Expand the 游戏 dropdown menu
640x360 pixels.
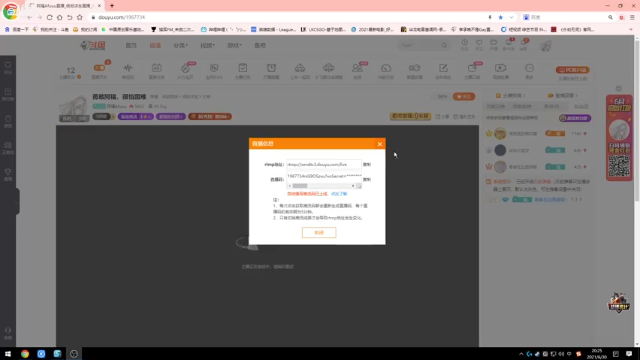[x=234, y=45]
